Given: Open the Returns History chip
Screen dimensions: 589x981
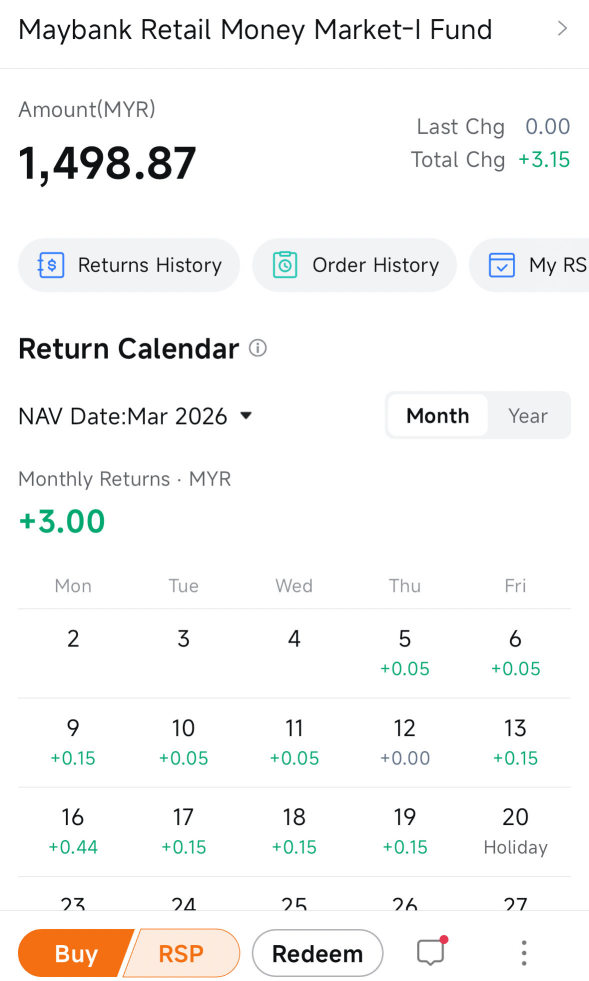Looking at the screenshot, I should coord(129,265).
